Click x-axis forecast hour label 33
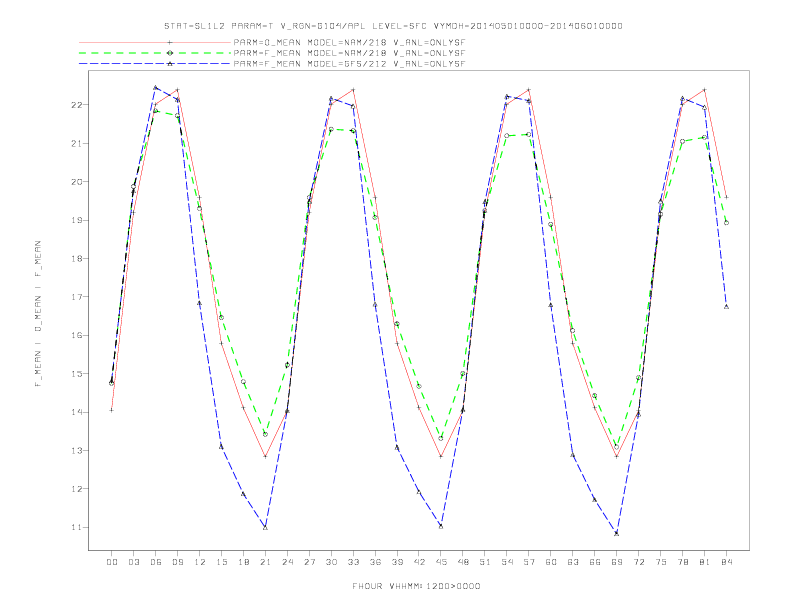This screenshot has height=612, width=792. (x=353, y=562)
